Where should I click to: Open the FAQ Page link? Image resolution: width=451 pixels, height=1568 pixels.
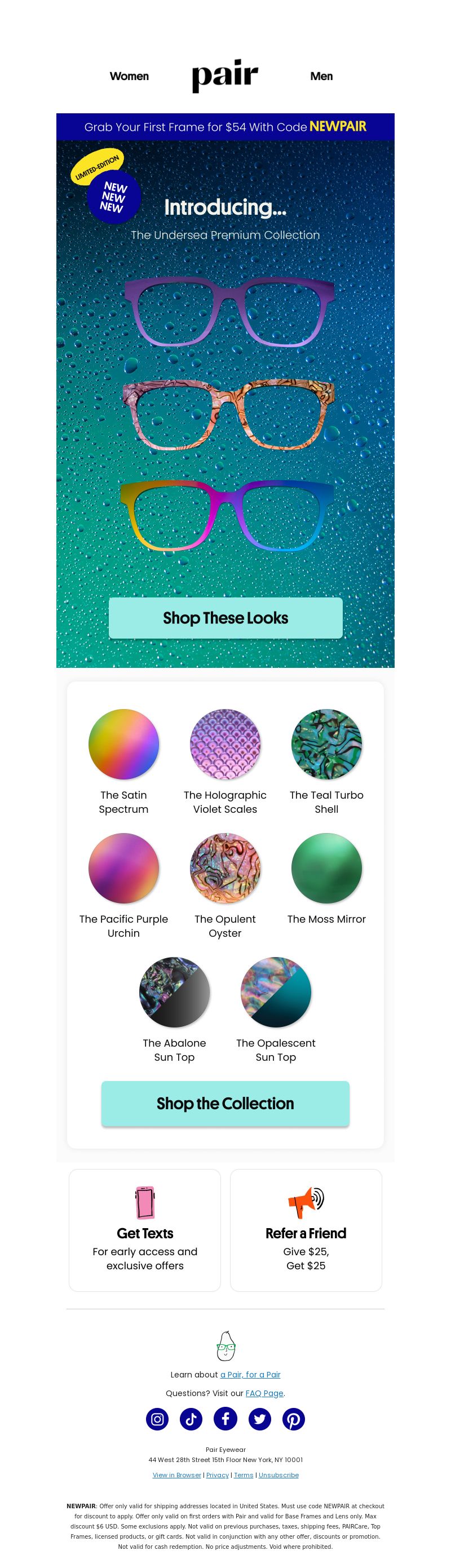point(264,1393)
